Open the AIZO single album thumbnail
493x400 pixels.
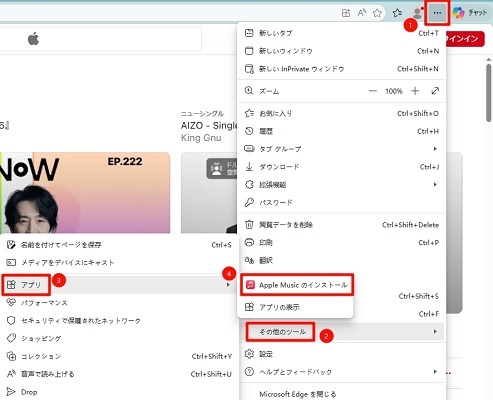209,193
